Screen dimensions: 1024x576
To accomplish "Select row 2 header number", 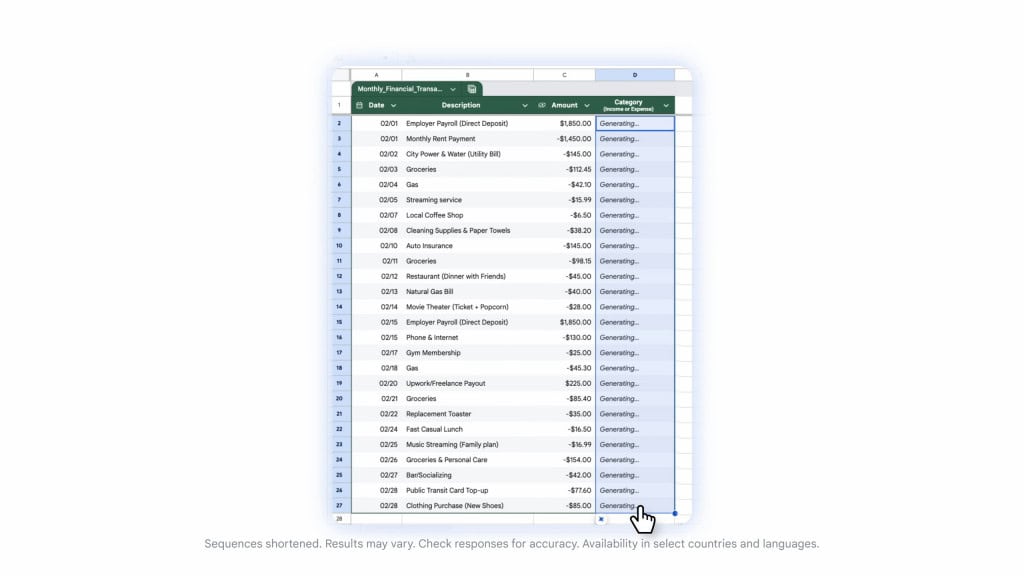I will 339,124.
